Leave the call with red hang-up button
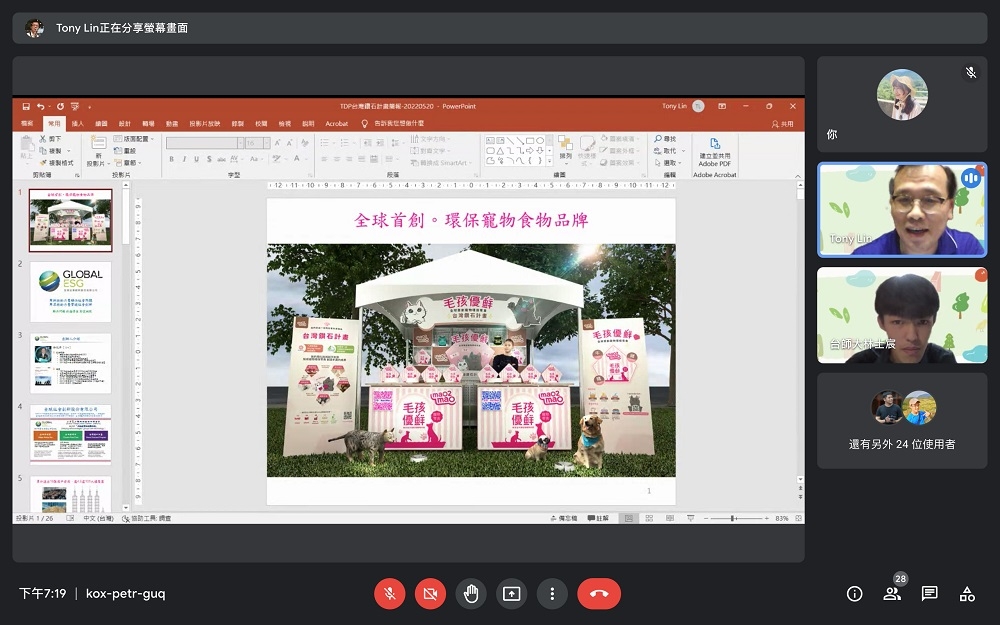Image resolution: width=1000 pixels, height=625 pixels. [599, 594]
